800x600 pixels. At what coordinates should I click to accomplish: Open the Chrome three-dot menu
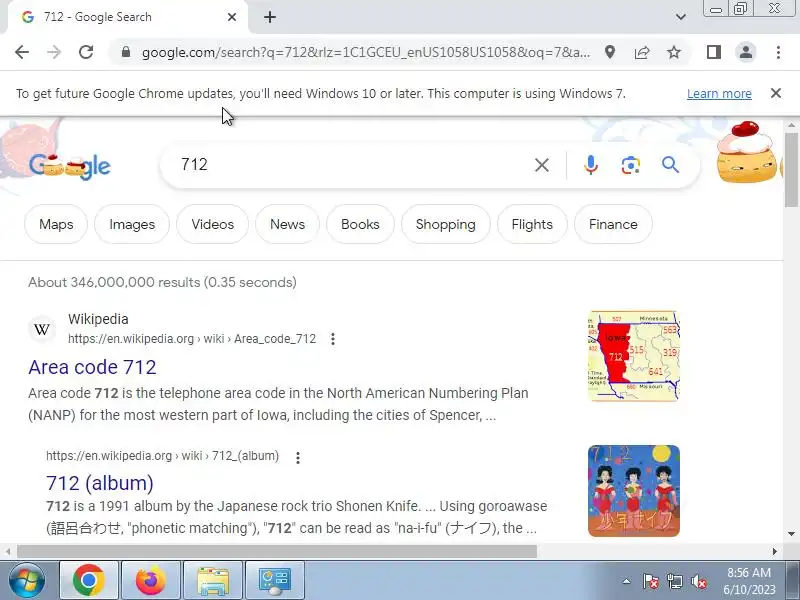(778, 52)
